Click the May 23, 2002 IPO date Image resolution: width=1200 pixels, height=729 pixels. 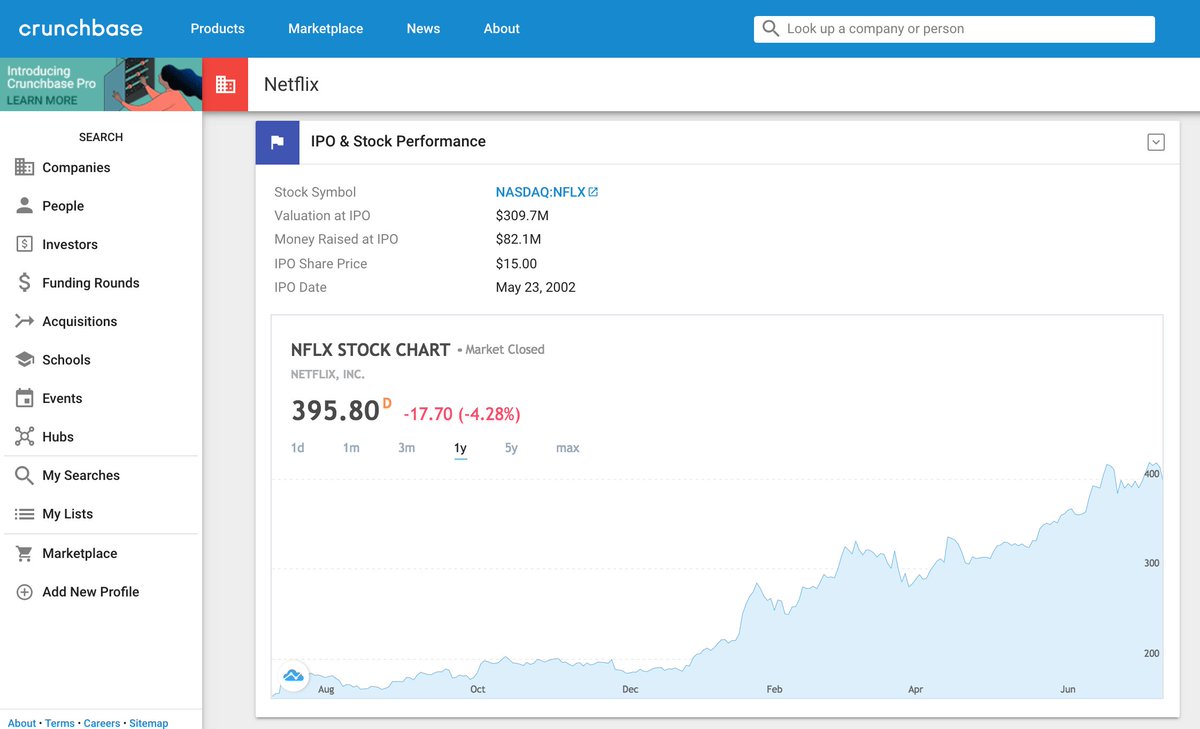(x=536, y=287)
